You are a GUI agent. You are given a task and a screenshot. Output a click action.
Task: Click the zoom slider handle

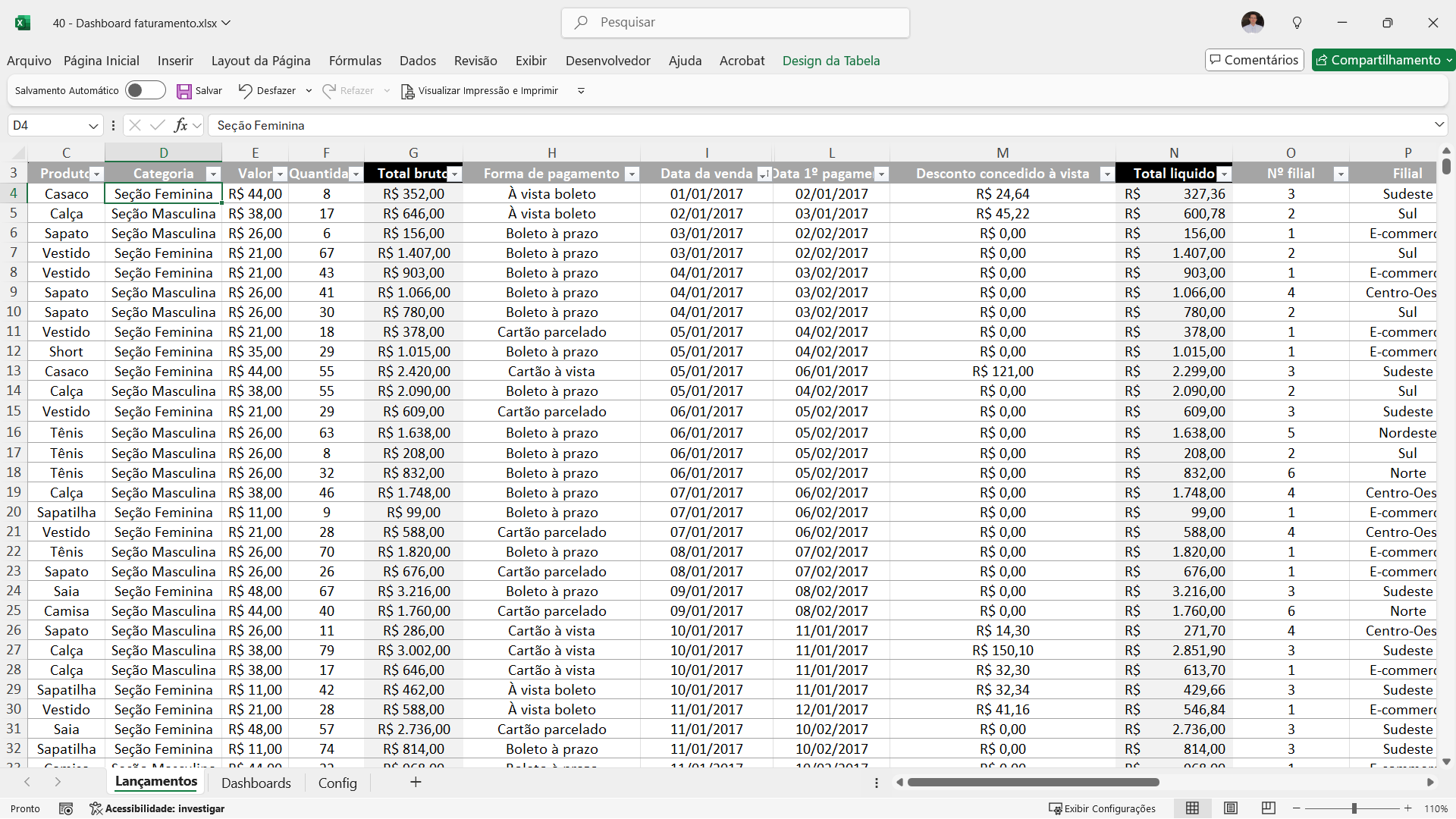pyautogui.click(x=1354, y=808)
